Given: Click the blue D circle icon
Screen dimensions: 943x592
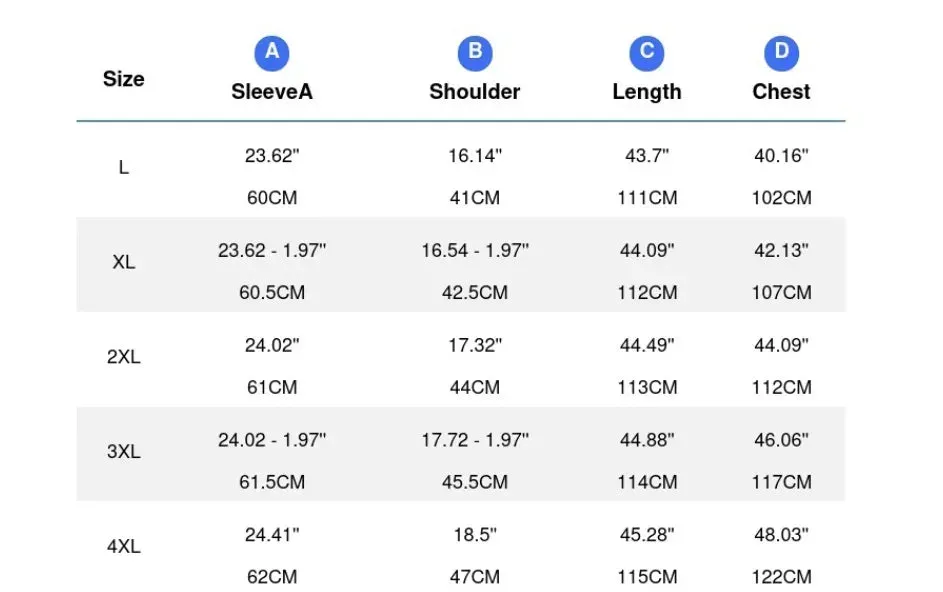Looking at the screenshot, I should coord(782,53).
